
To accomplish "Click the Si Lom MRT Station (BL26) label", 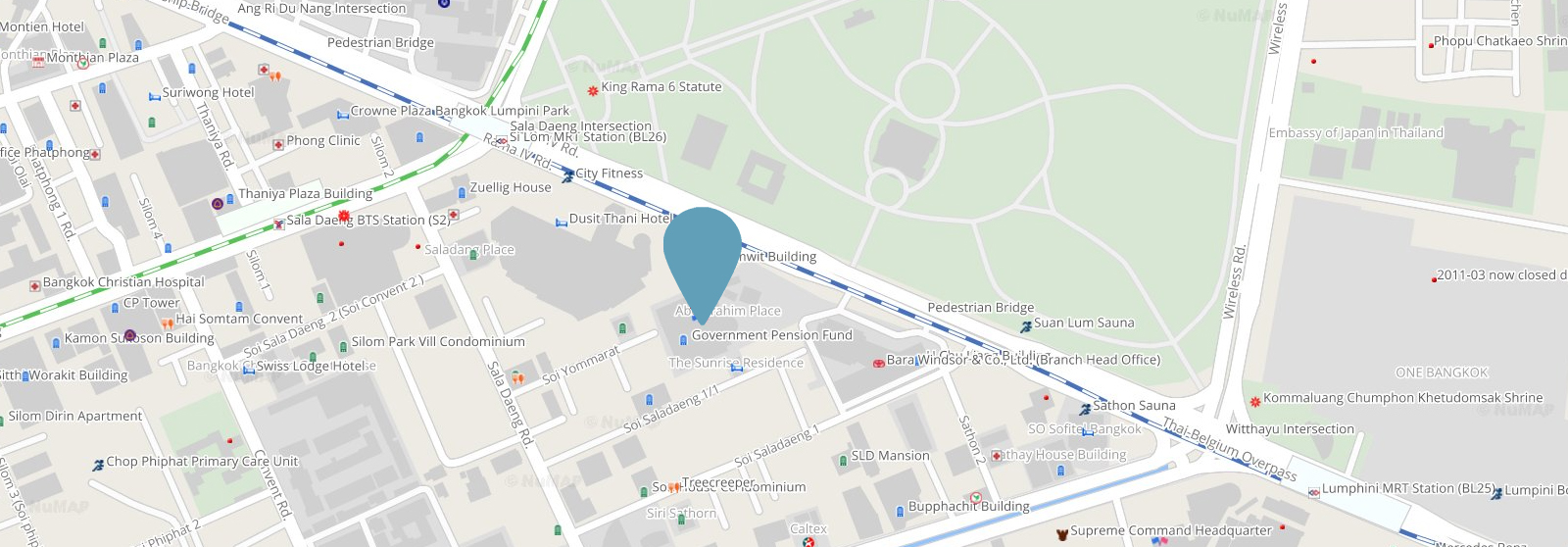I will click(588, 137).
